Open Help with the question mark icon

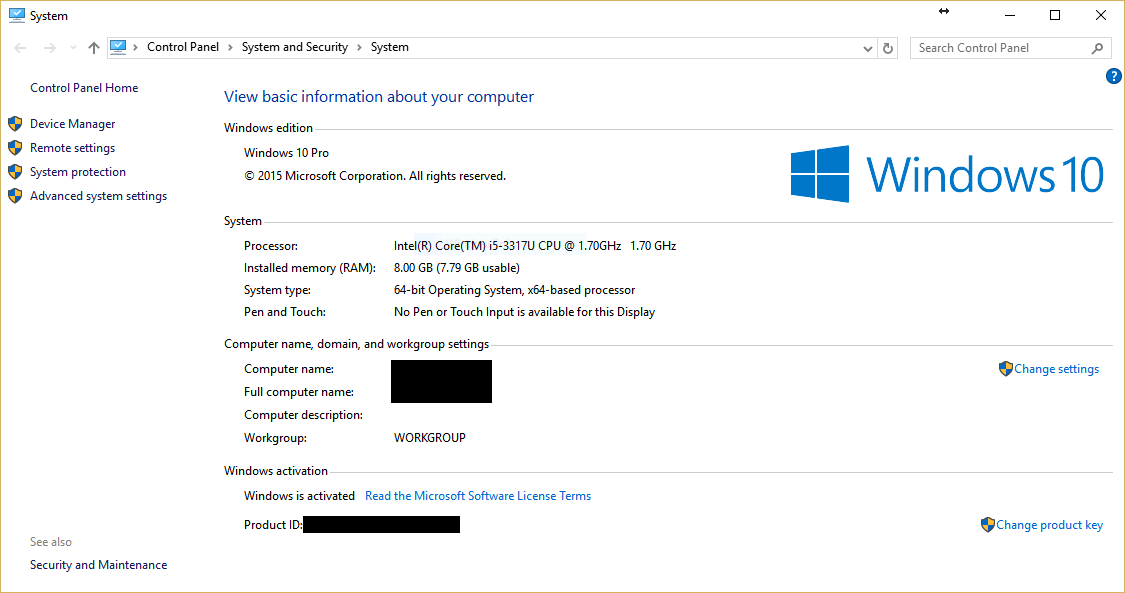coord(1114,76)
